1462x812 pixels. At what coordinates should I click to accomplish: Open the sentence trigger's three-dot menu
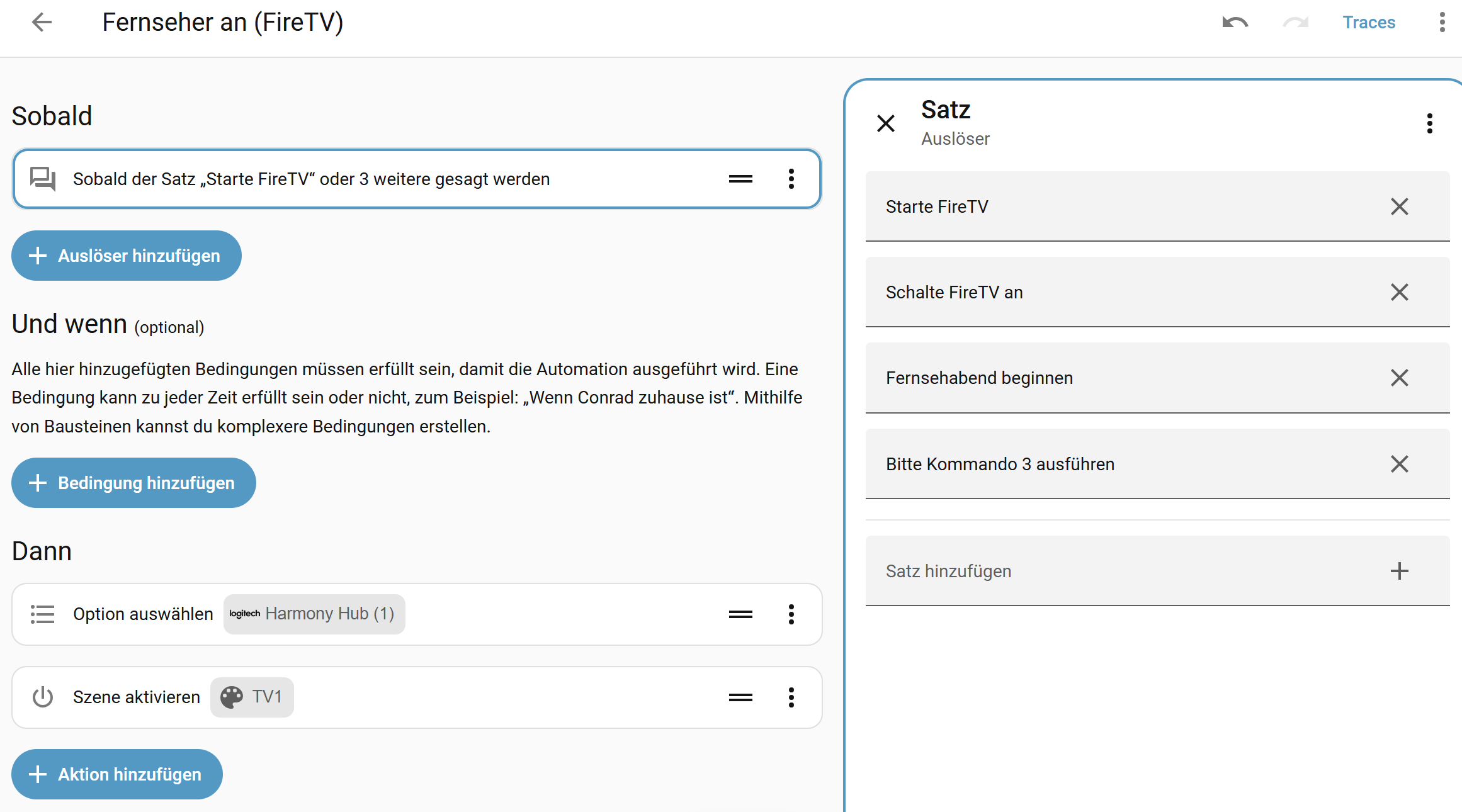(x=791, y=179)
